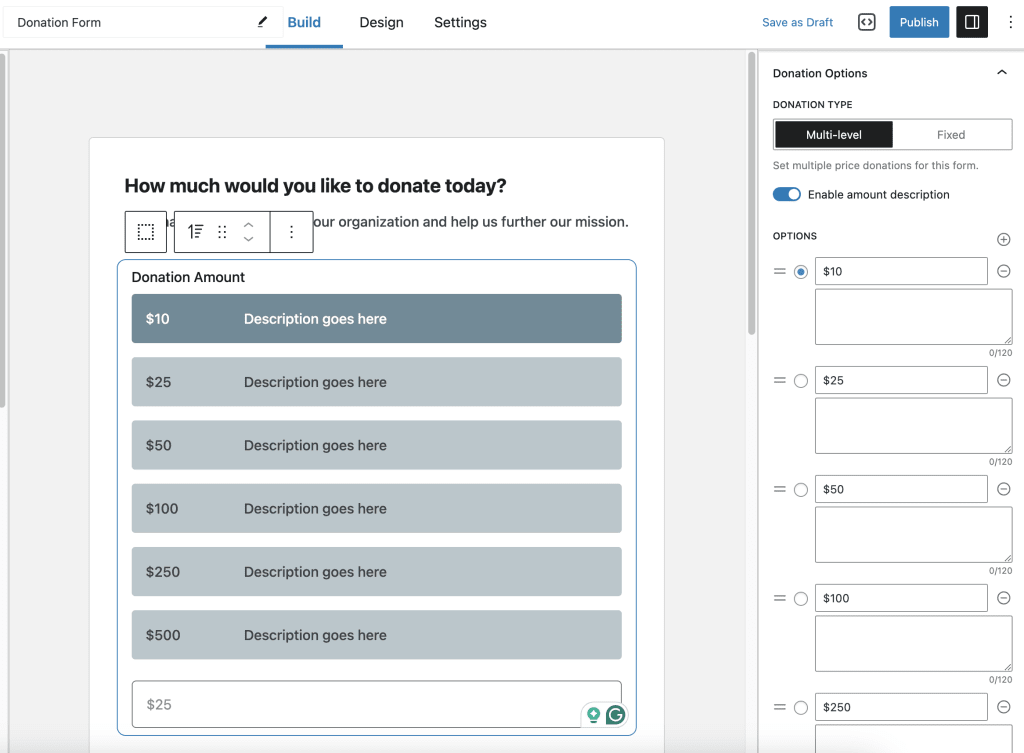
Task: Switch to the Design tab
Action: pyautogui.click(x=381, y=23)
